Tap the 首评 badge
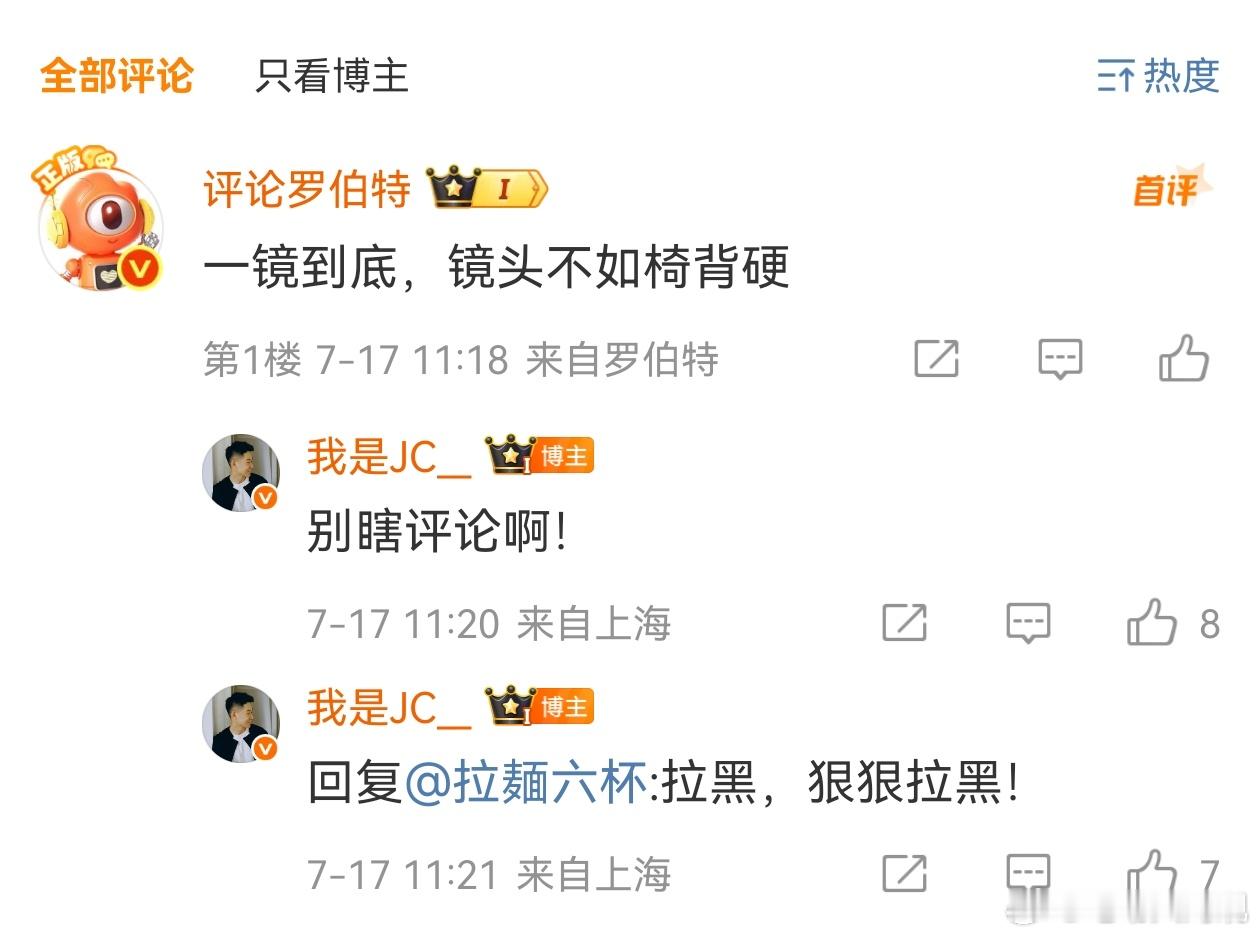Viewport: 1260px width, 938px height. coord(1172,187)
